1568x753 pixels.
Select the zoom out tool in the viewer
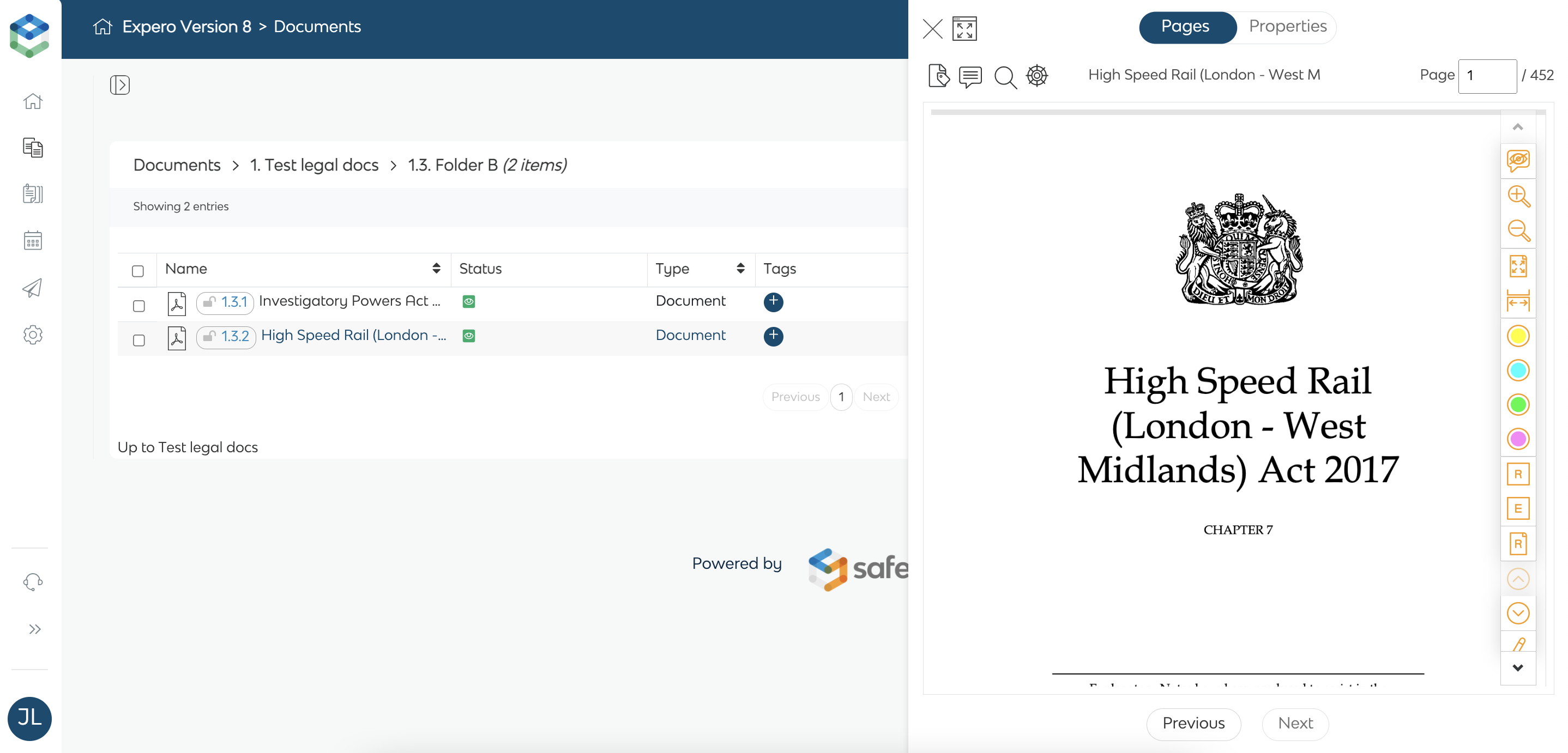pyautogui.click(x=1518, y=231)
